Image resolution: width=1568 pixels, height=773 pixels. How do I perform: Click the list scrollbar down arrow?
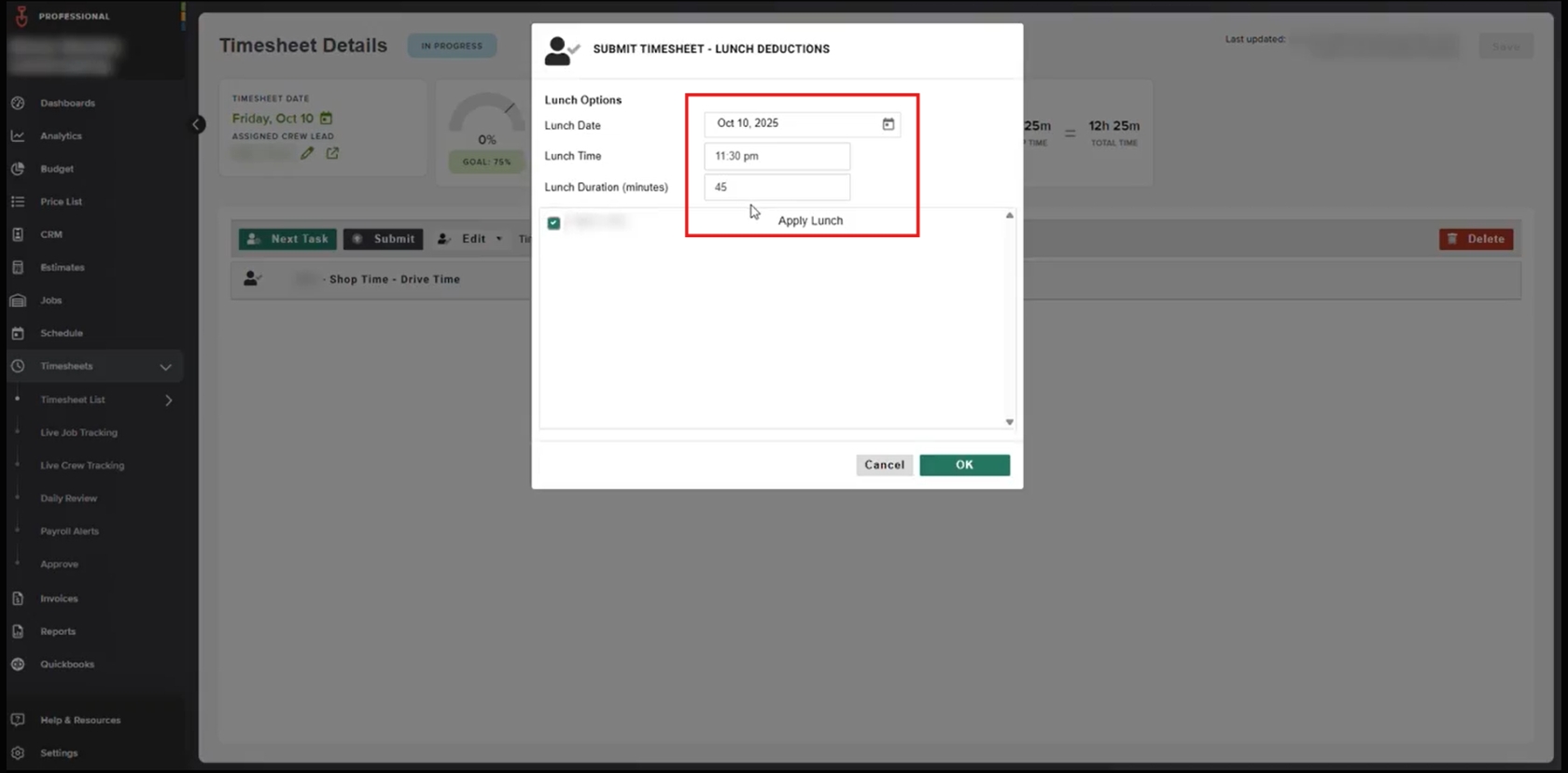pos(1009,422)
